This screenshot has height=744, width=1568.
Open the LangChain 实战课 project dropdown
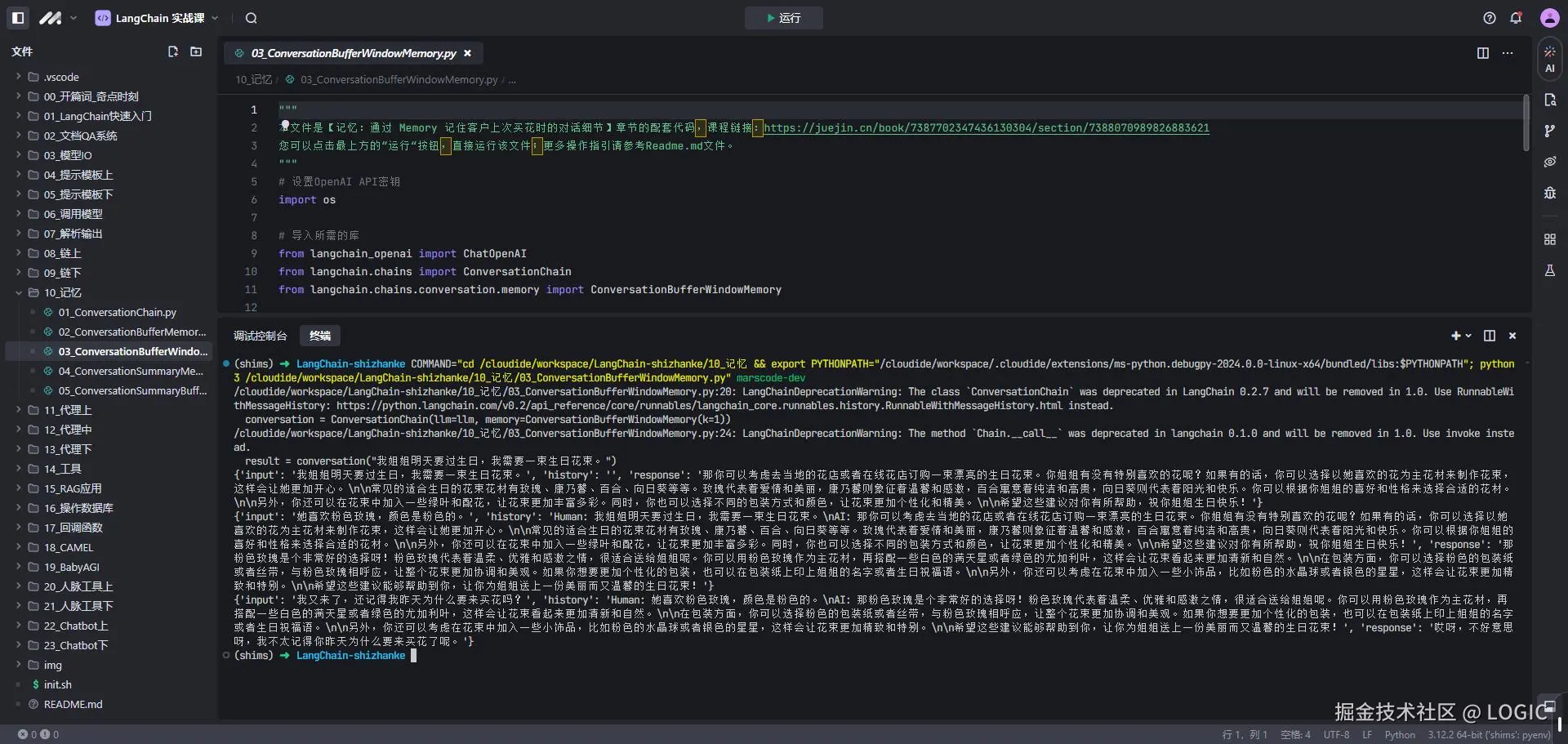tap(157, 18)
